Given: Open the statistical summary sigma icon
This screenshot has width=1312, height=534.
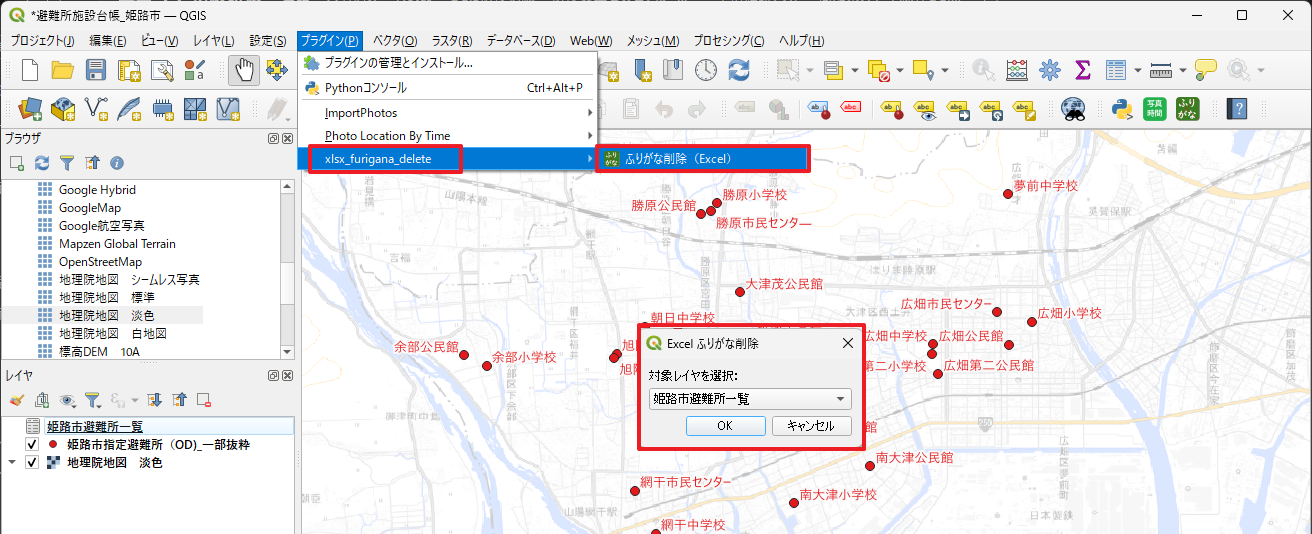Looking at the screenshot, I should pos(1082,70).
